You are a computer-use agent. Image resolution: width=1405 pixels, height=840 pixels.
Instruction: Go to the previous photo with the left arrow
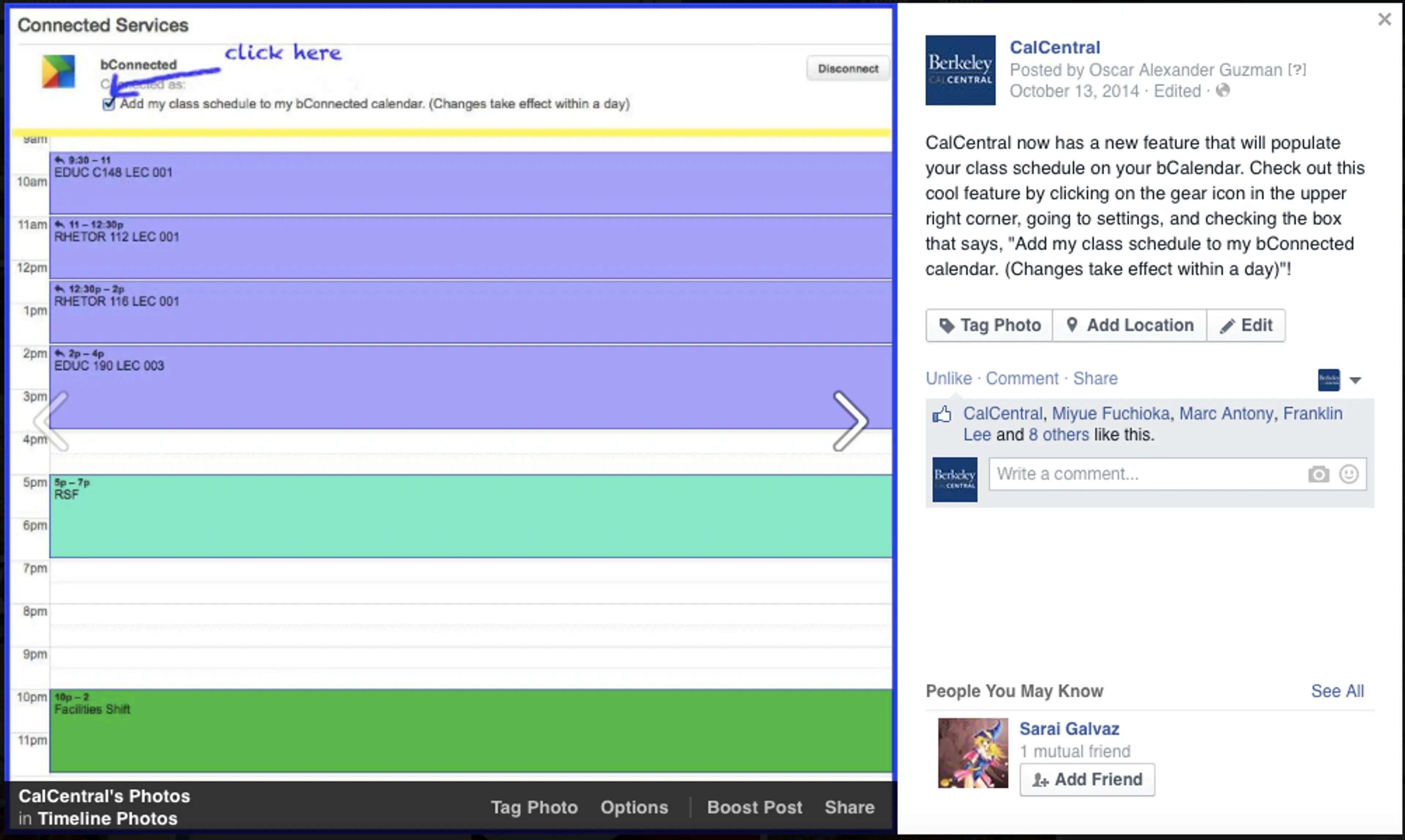click(x=52, y=421)
